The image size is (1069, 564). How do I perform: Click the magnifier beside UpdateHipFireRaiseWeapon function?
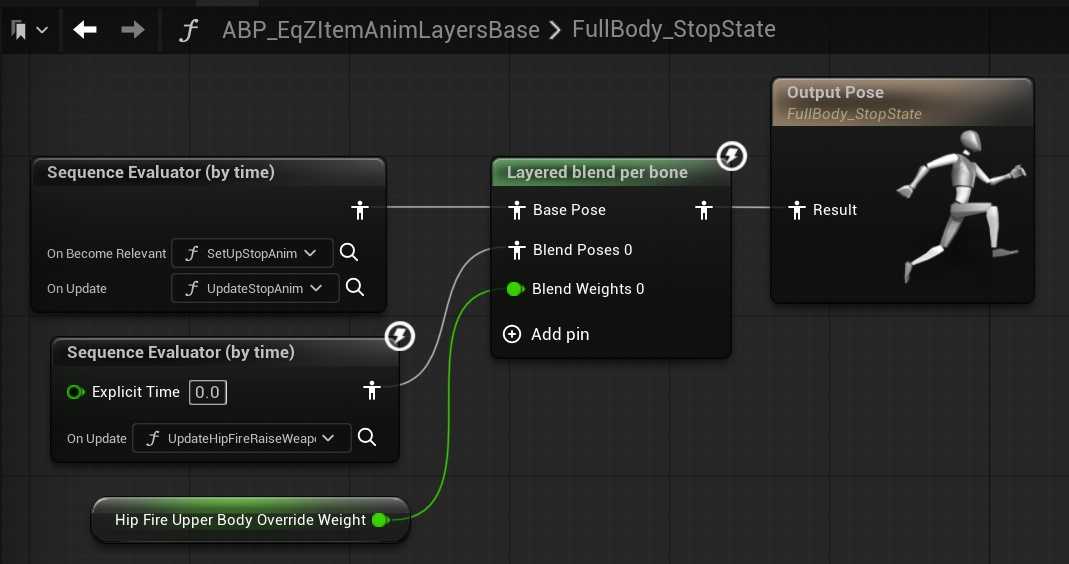(367, 437)
